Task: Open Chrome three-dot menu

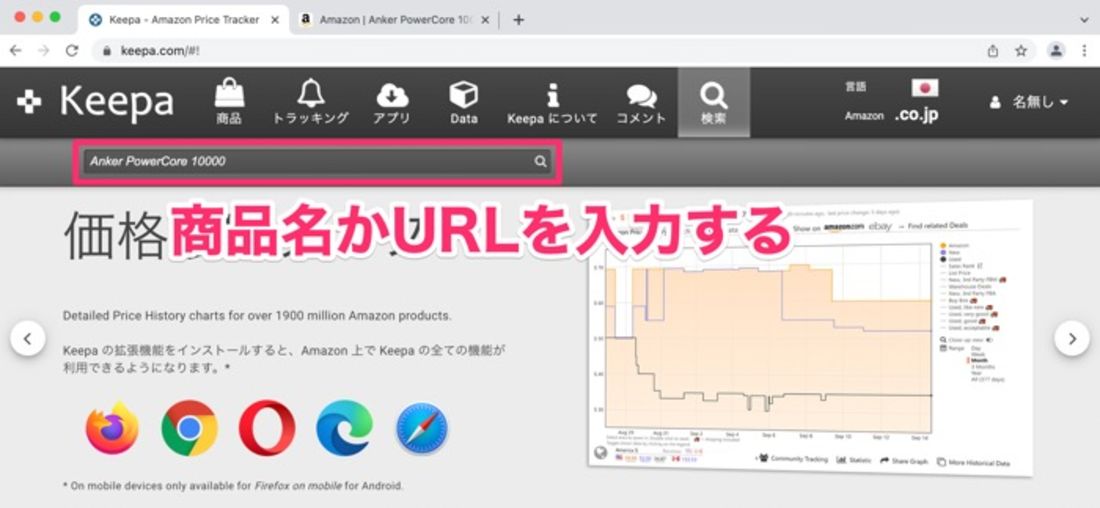Action: [1084, 51]
